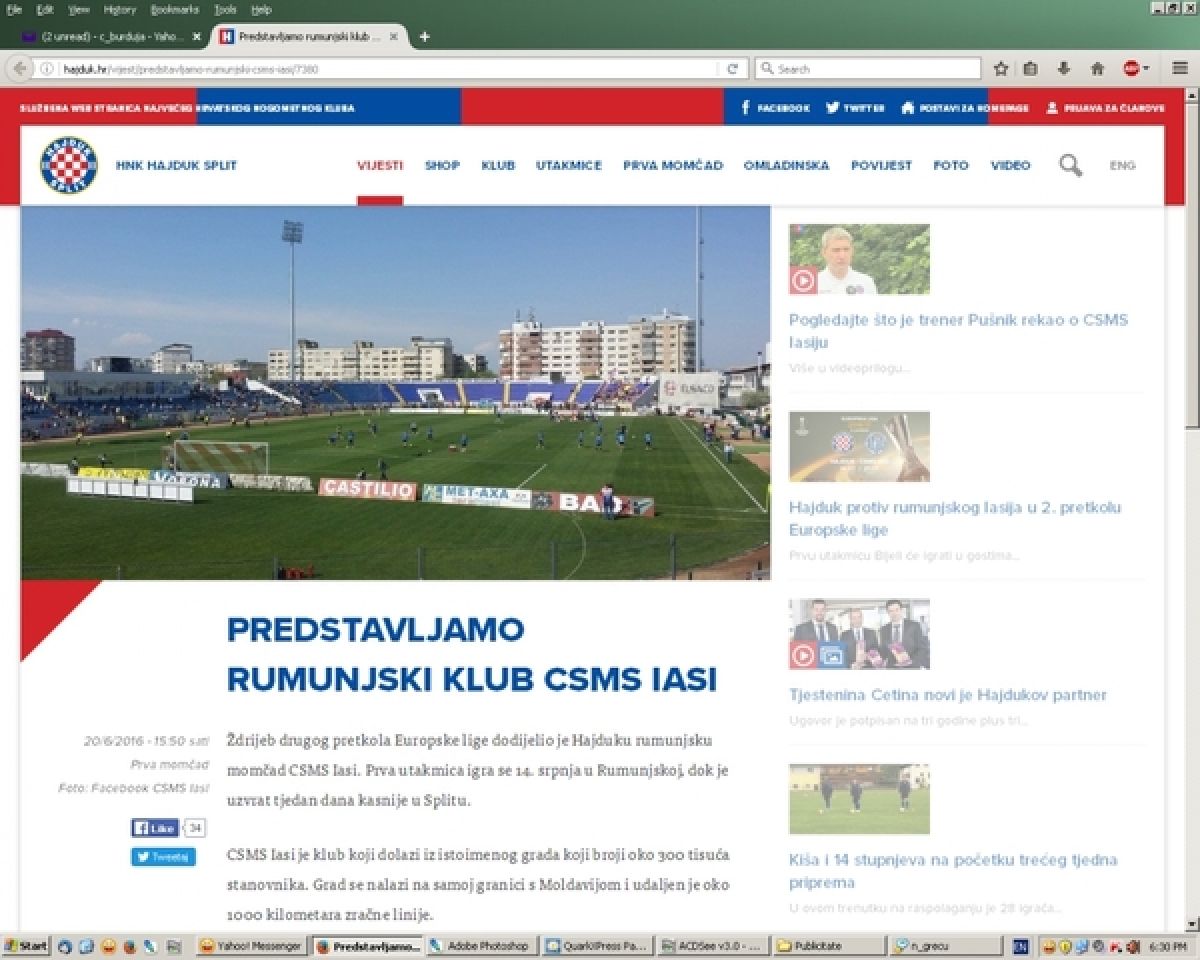Open the Downloads arrow icon

[1064, 69]
